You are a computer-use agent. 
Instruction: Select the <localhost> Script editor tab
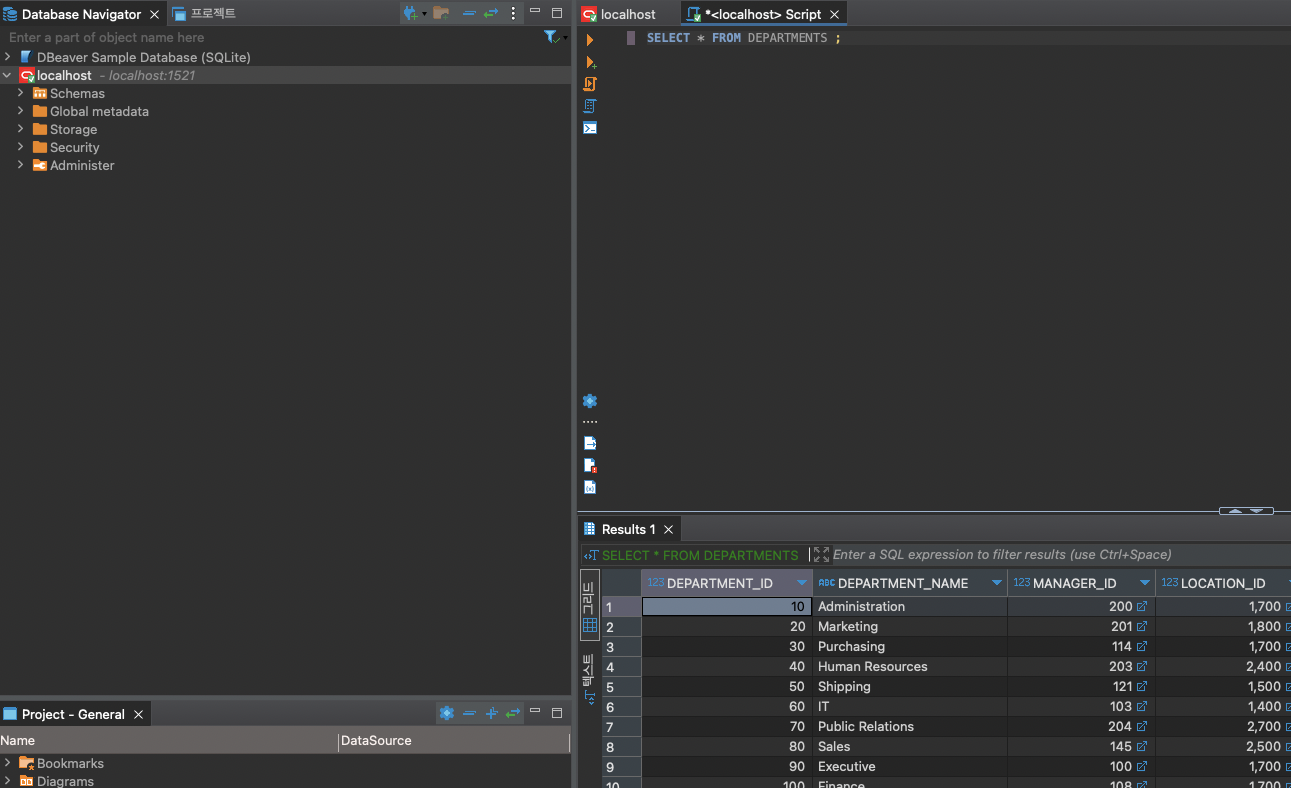(763, 14)
